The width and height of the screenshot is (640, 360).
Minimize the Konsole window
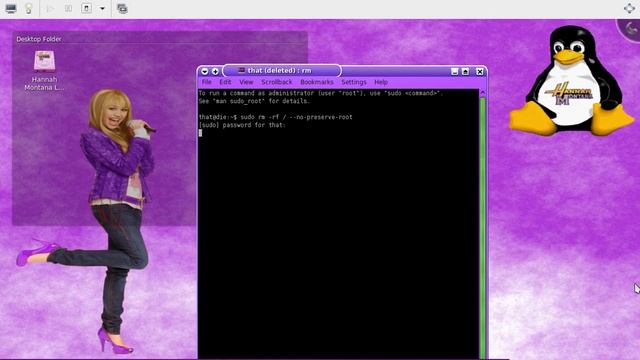pyautogui.click(x=454, y=71)
